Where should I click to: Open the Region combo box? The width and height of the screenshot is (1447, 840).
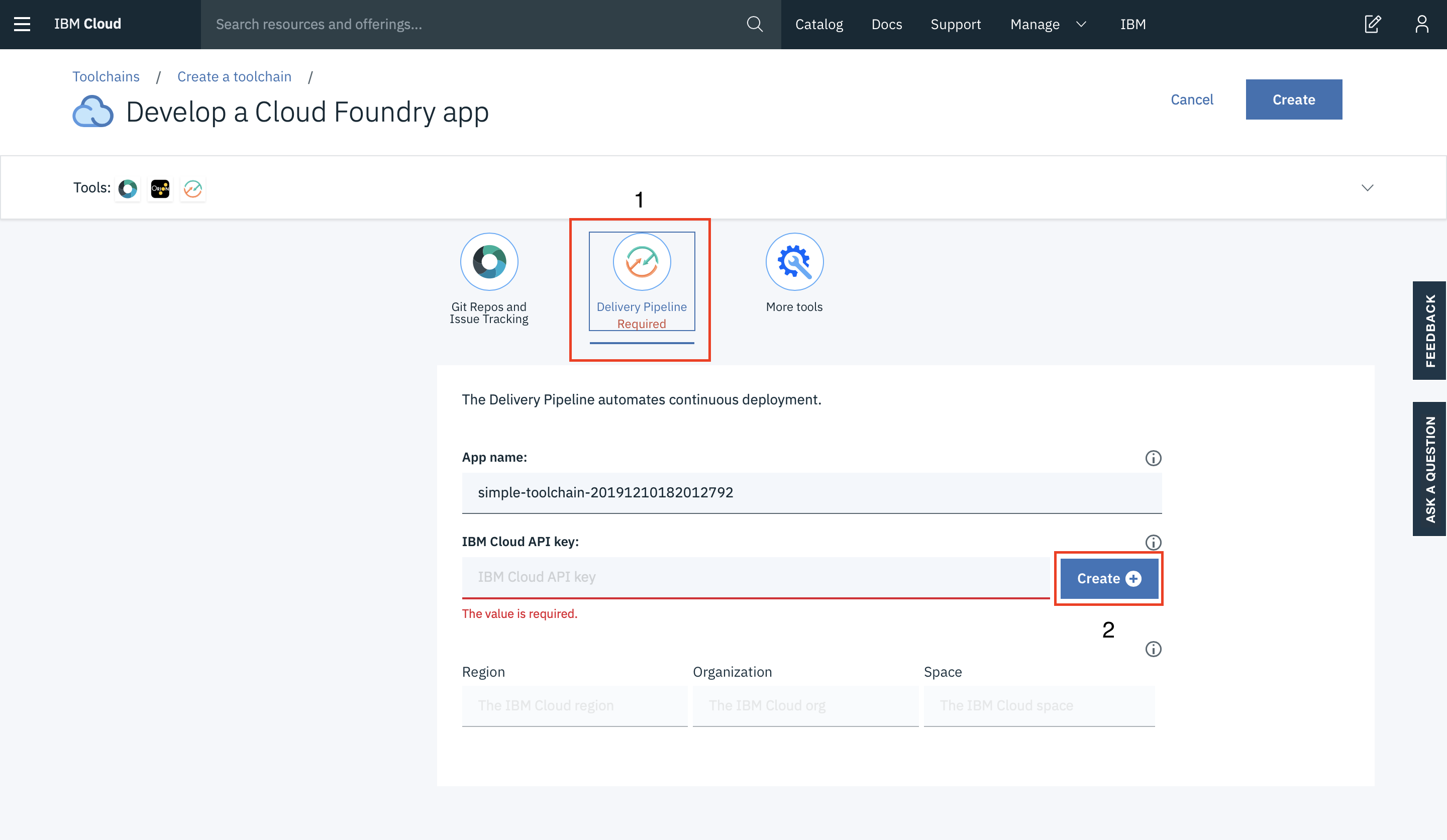click(574, 706)
